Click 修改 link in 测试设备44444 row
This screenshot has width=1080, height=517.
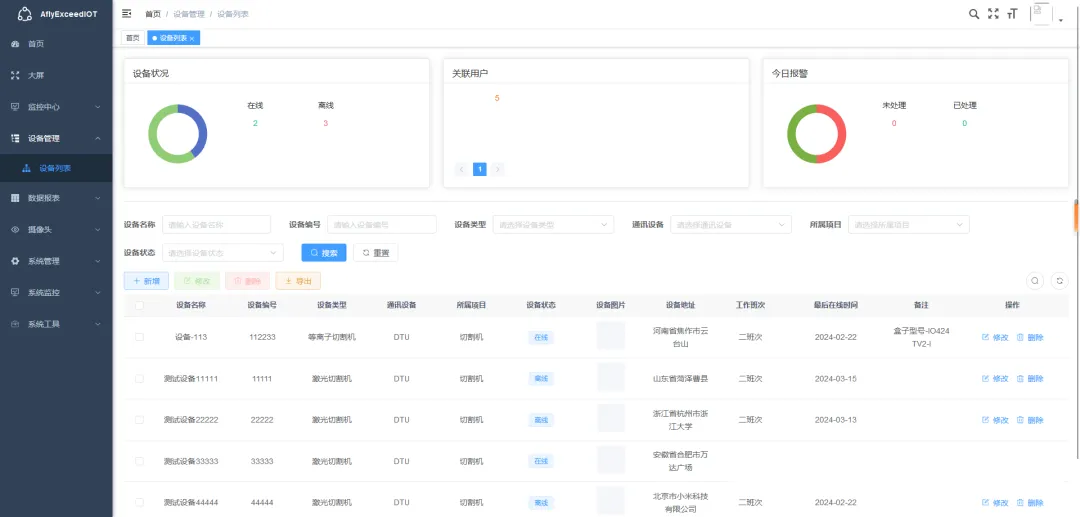[995, 503]
